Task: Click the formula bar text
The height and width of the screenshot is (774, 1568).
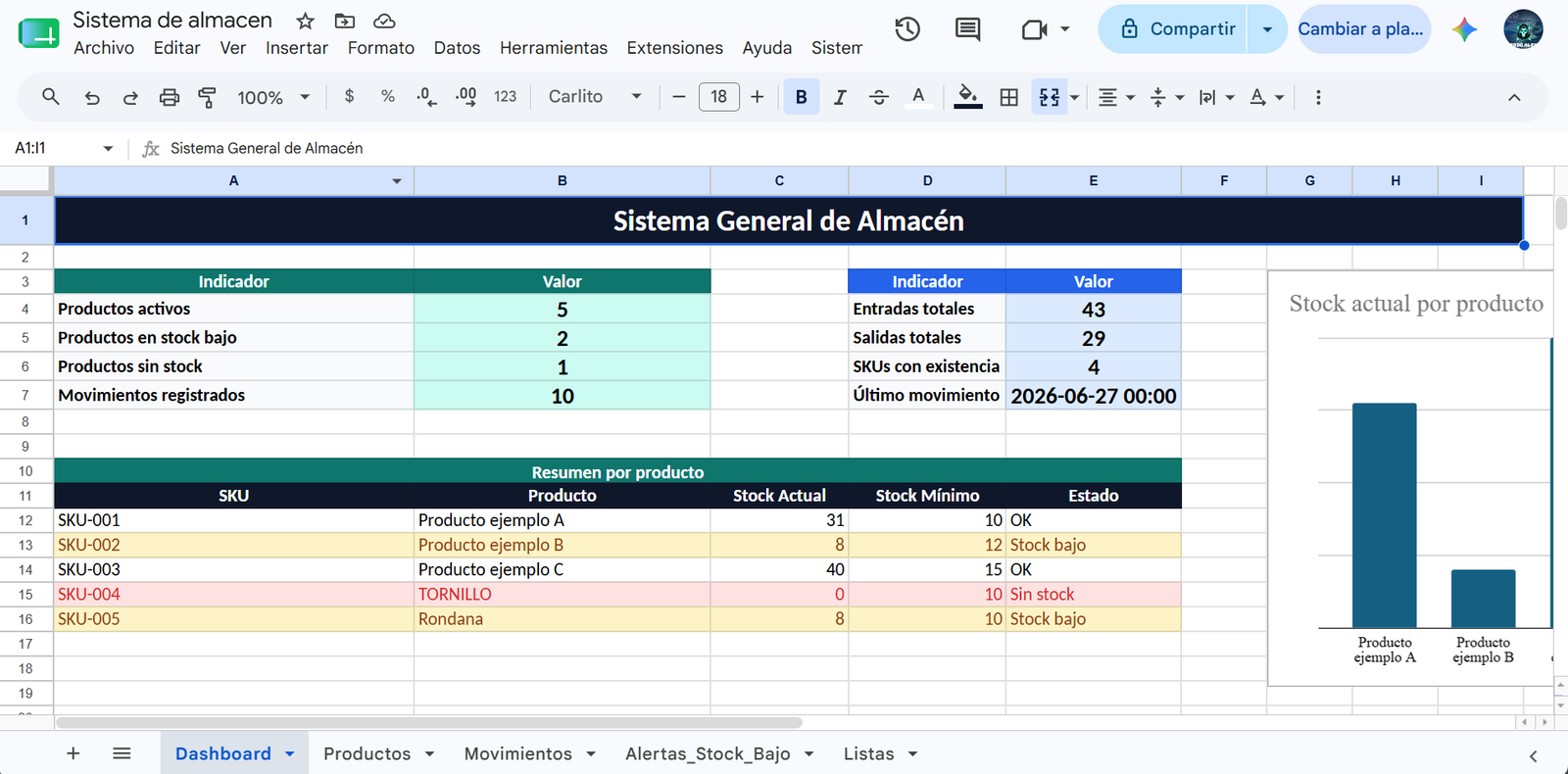Action: (267, 148)
